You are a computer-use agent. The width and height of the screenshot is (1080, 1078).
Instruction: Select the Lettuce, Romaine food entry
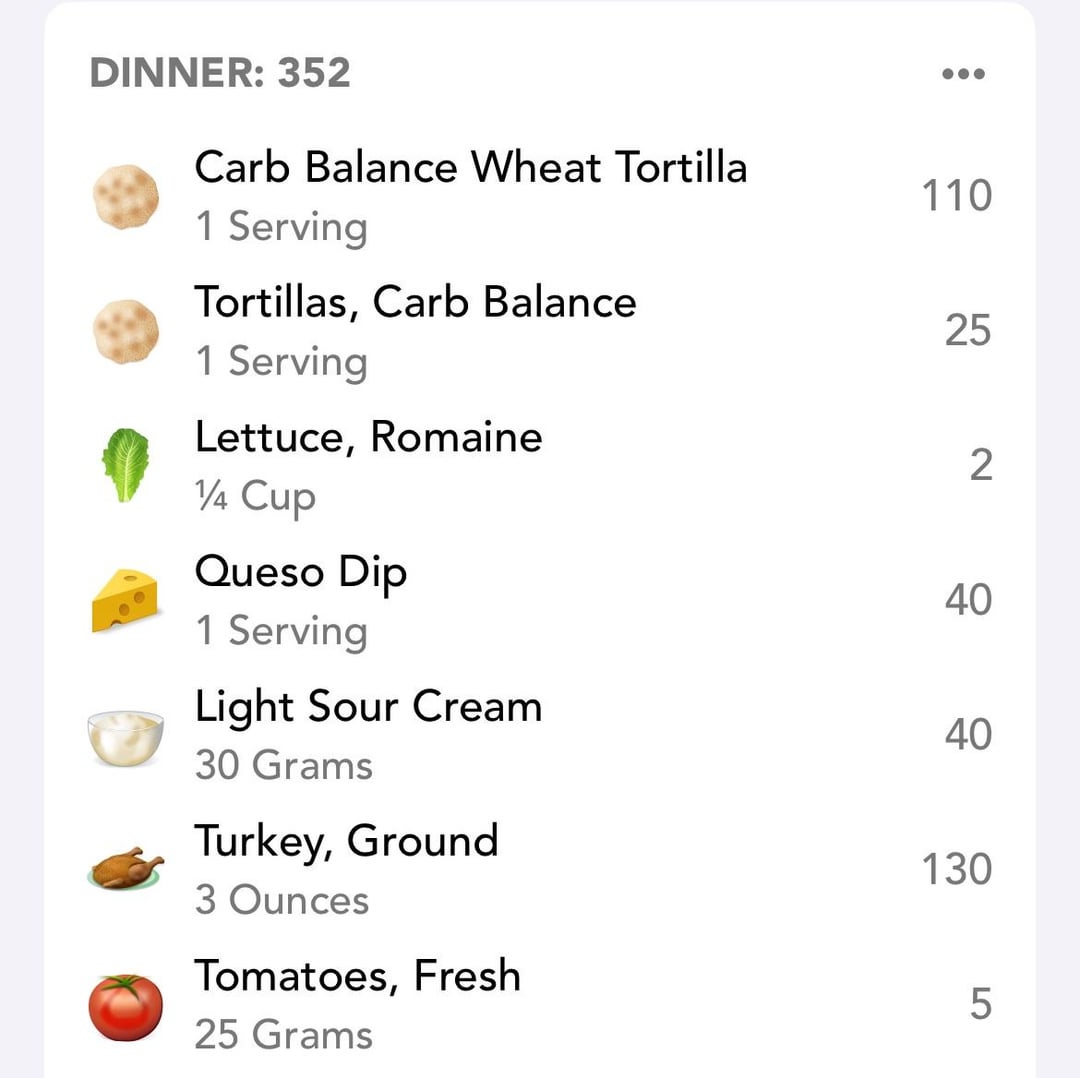tap(540, 466)
